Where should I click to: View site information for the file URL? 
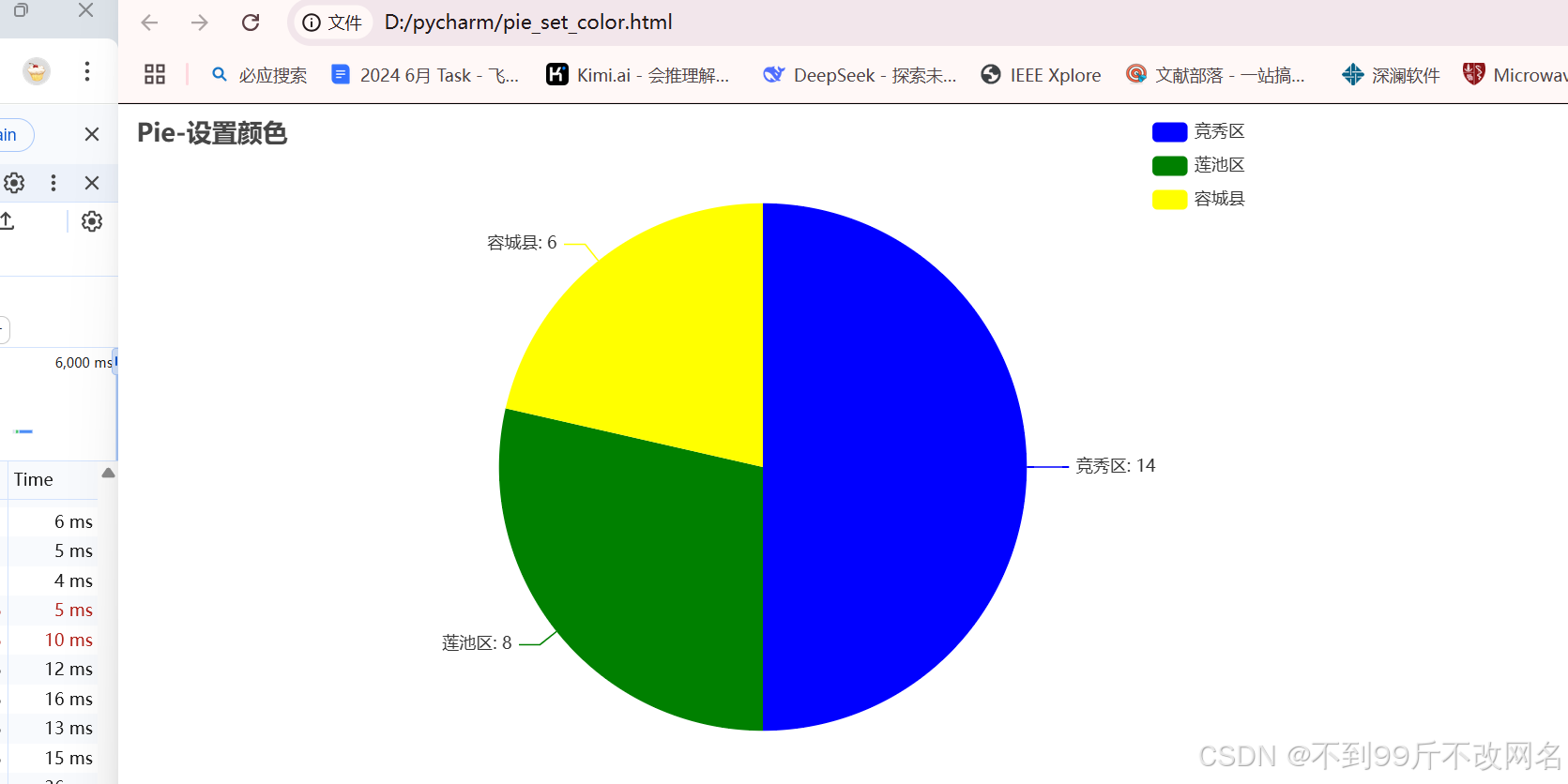tap(332, 23)
